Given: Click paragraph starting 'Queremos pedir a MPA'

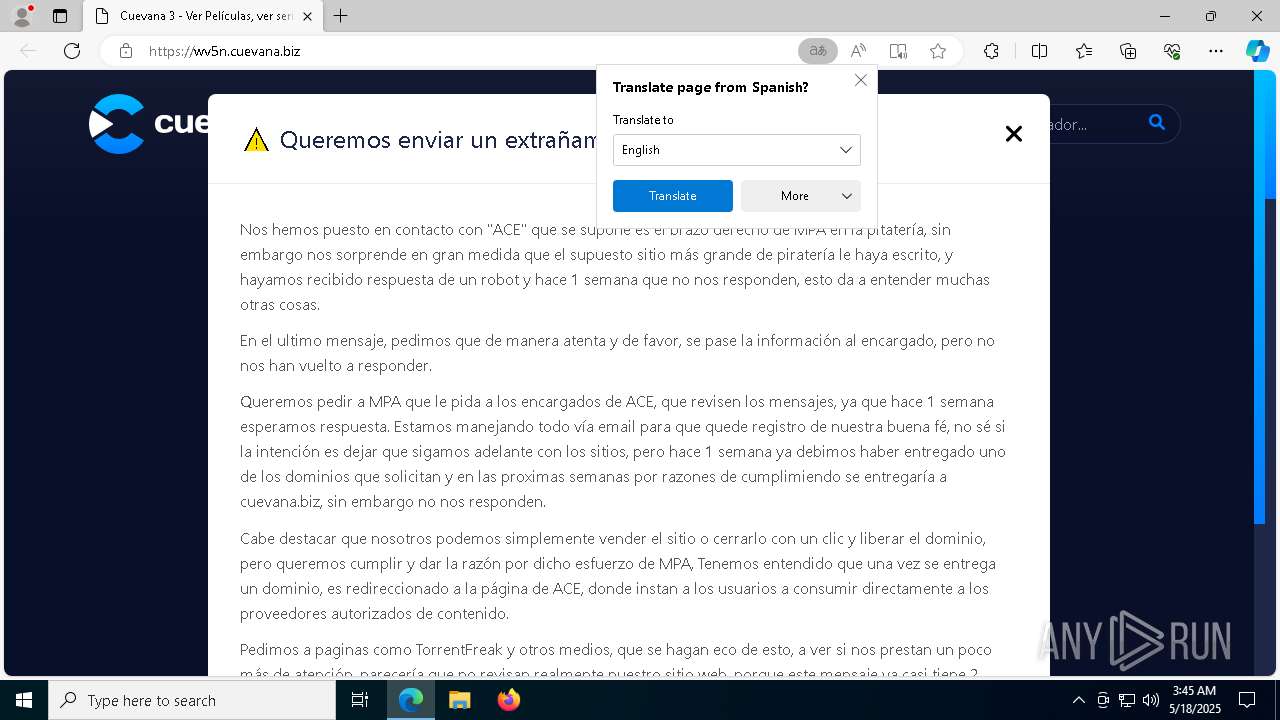Looking at the screenshot, I should tap(621, 452).
